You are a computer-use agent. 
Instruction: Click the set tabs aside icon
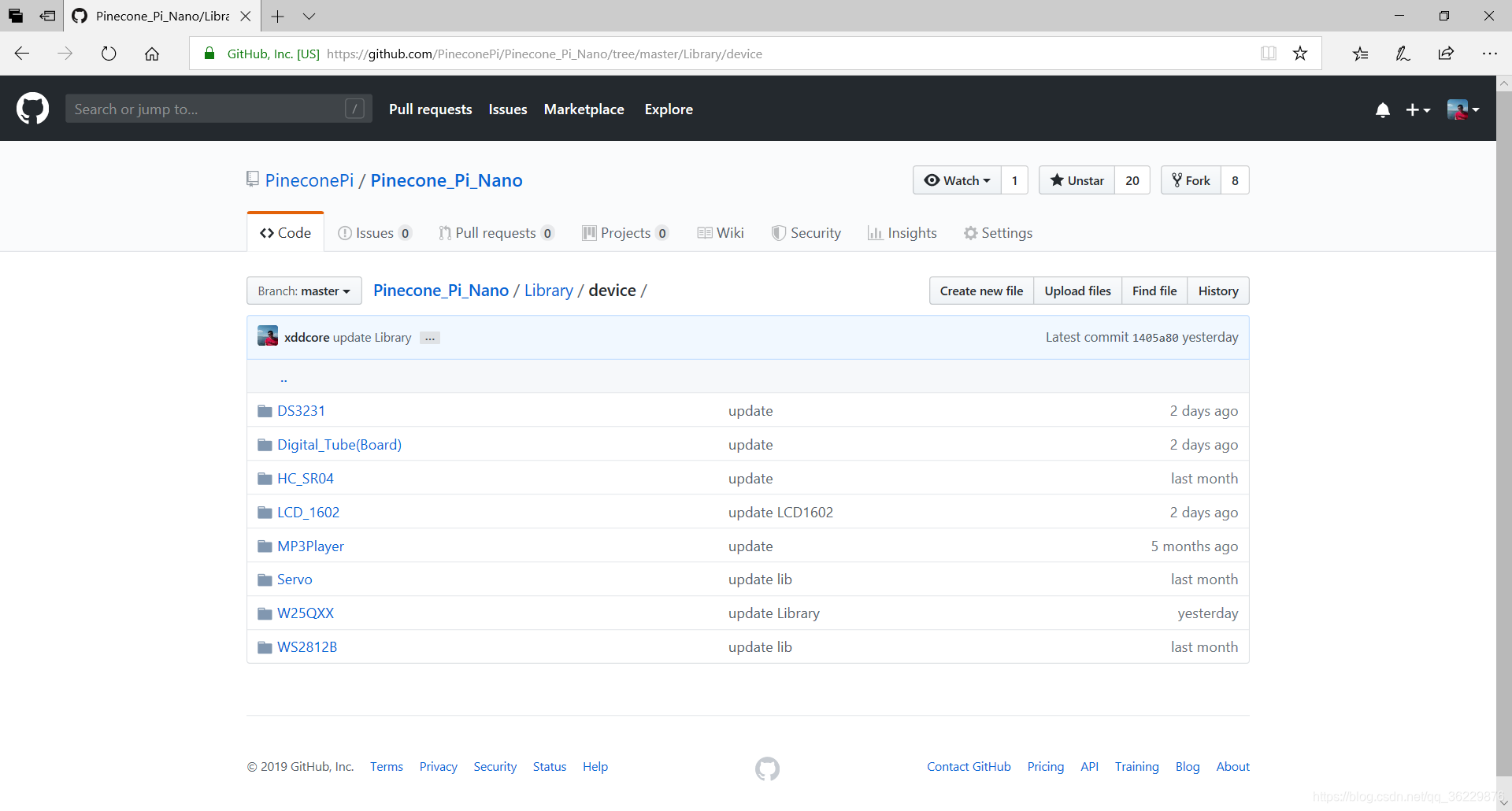coord(47,16)
